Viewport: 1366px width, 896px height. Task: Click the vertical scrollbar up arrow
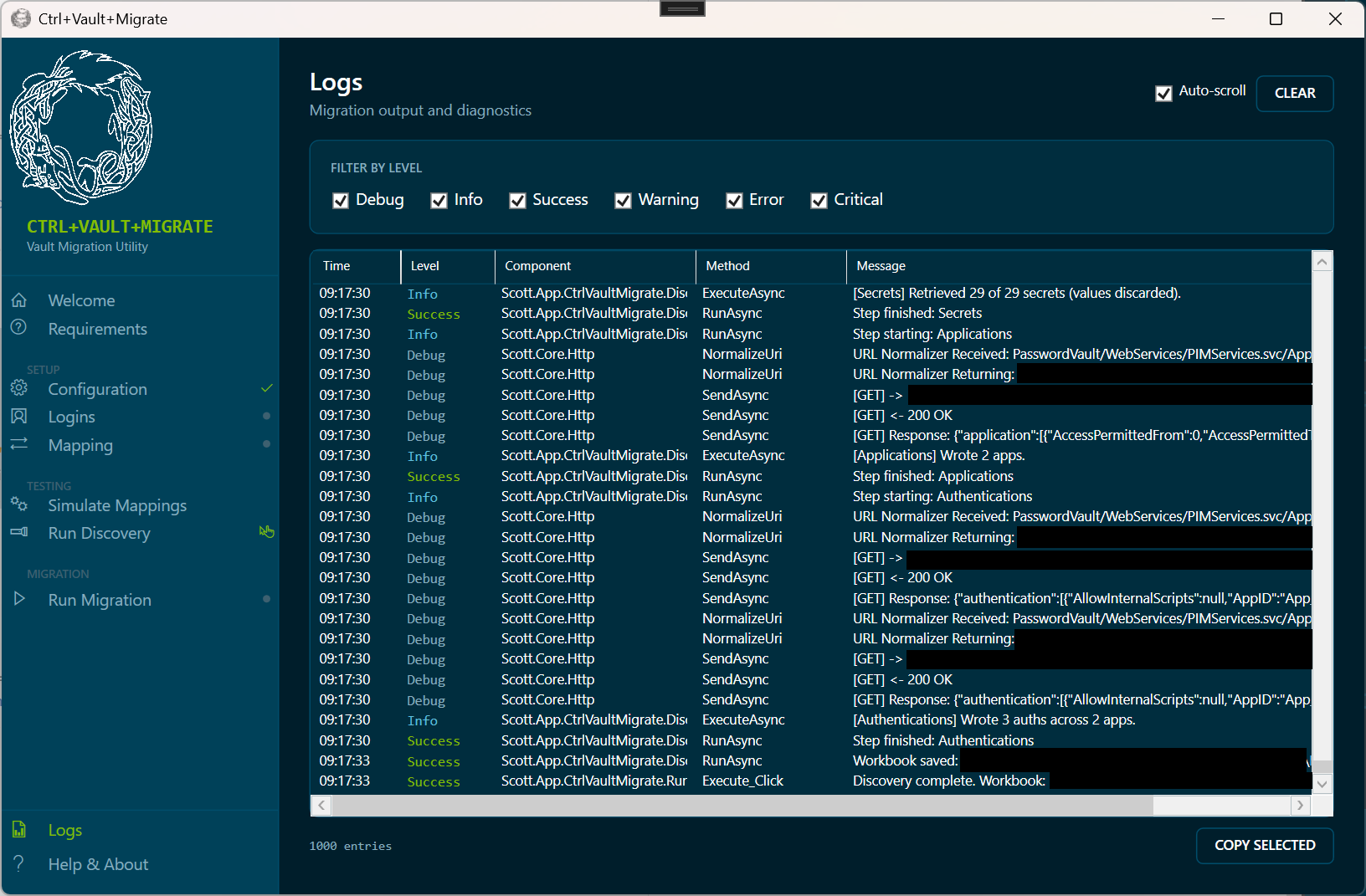point(1322,262)
